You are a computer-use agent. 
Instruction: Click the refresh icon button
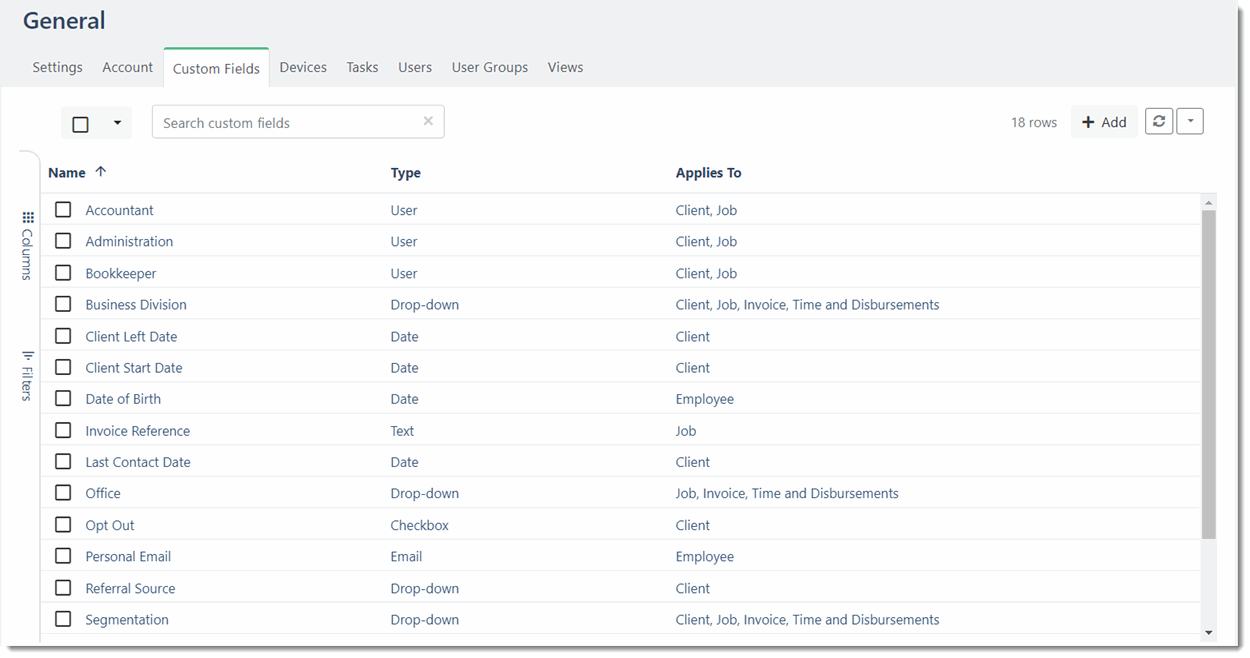tap(1158, 122)
